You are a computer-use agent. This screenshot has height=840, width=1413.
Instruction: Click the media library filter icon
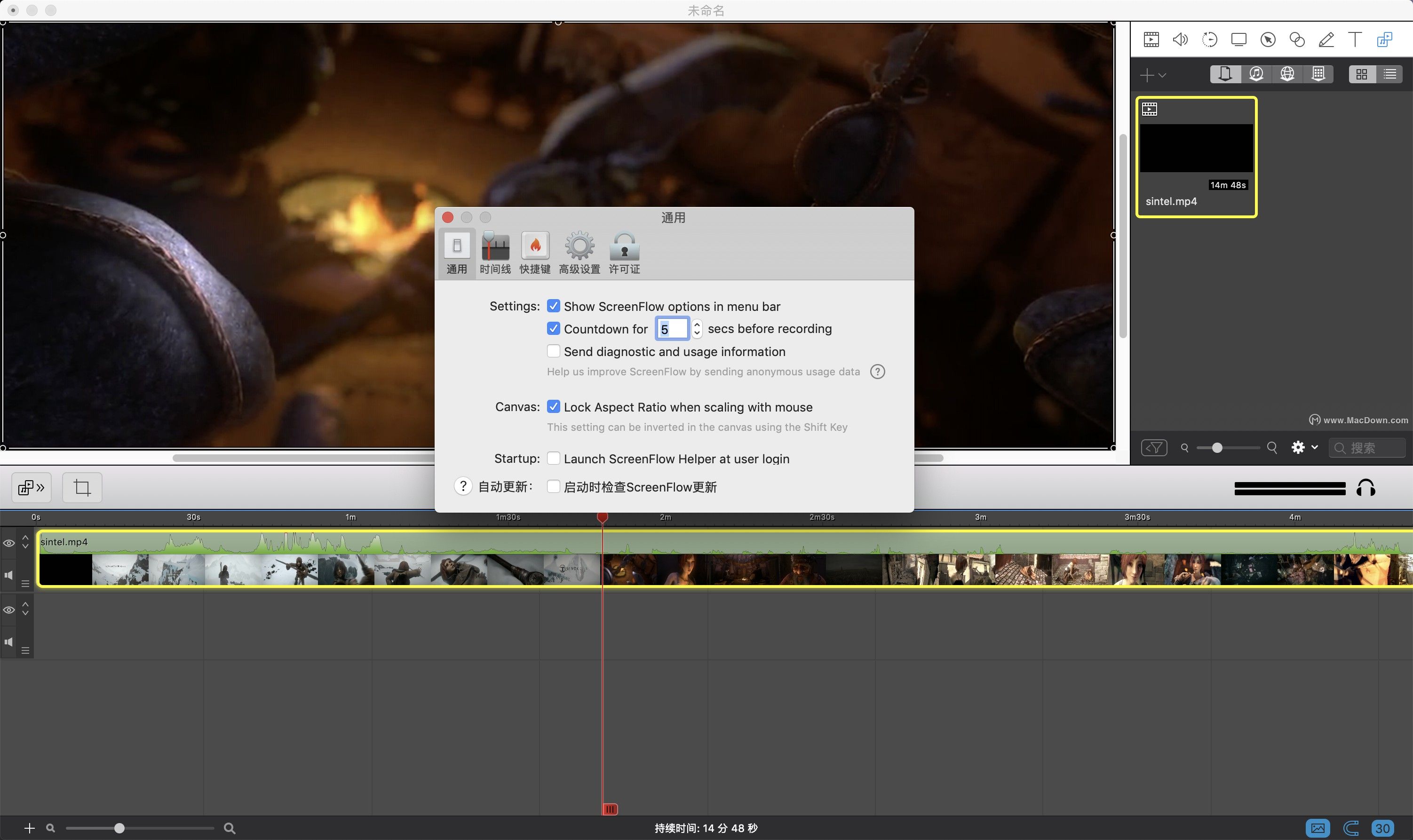(1154, 448)
